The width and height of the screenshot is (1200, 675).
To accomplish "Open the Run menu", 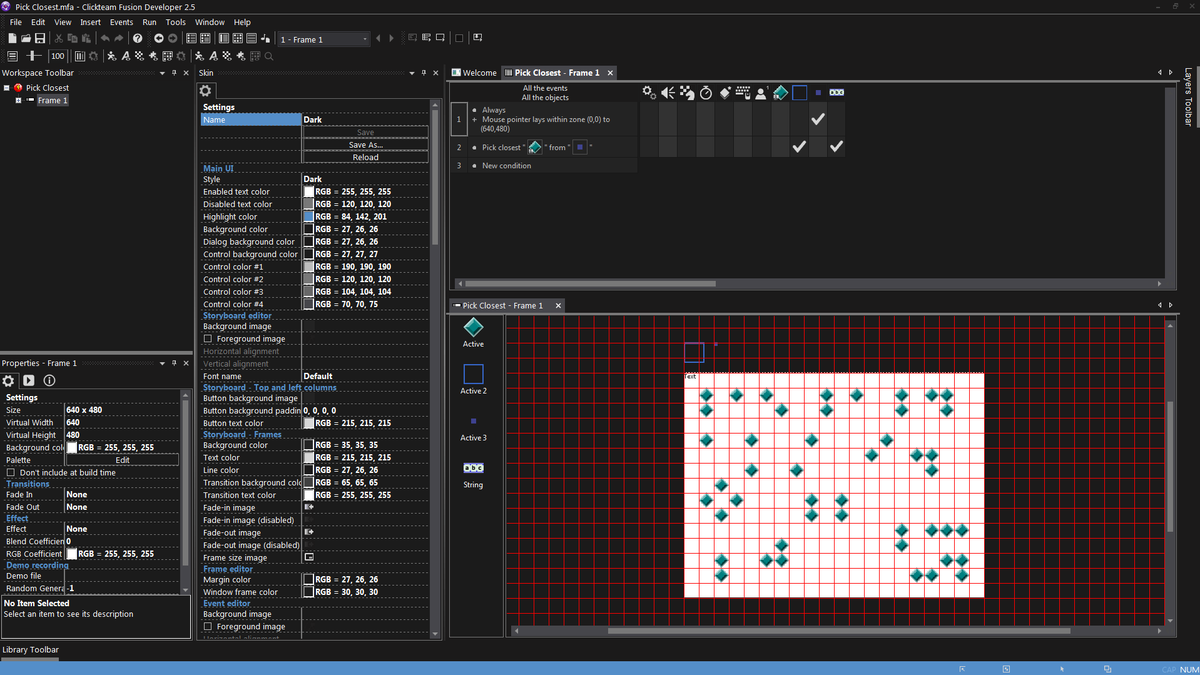I will tap(149, 22).
